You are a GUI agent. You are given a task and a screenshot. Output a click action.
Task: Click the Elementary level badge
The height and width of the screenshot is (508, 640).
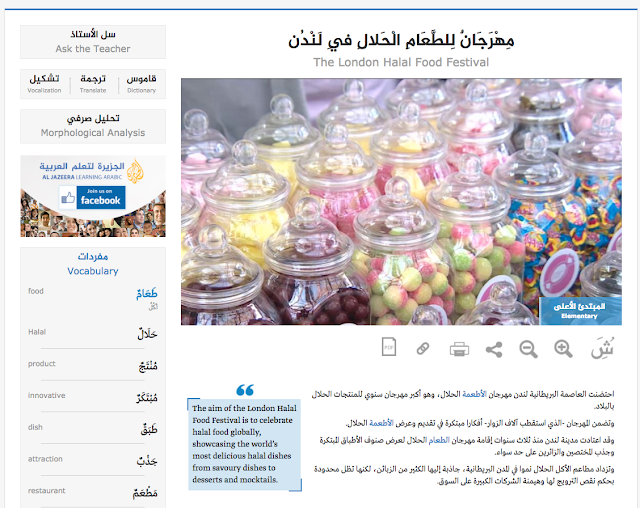click(x=580, y=311)
